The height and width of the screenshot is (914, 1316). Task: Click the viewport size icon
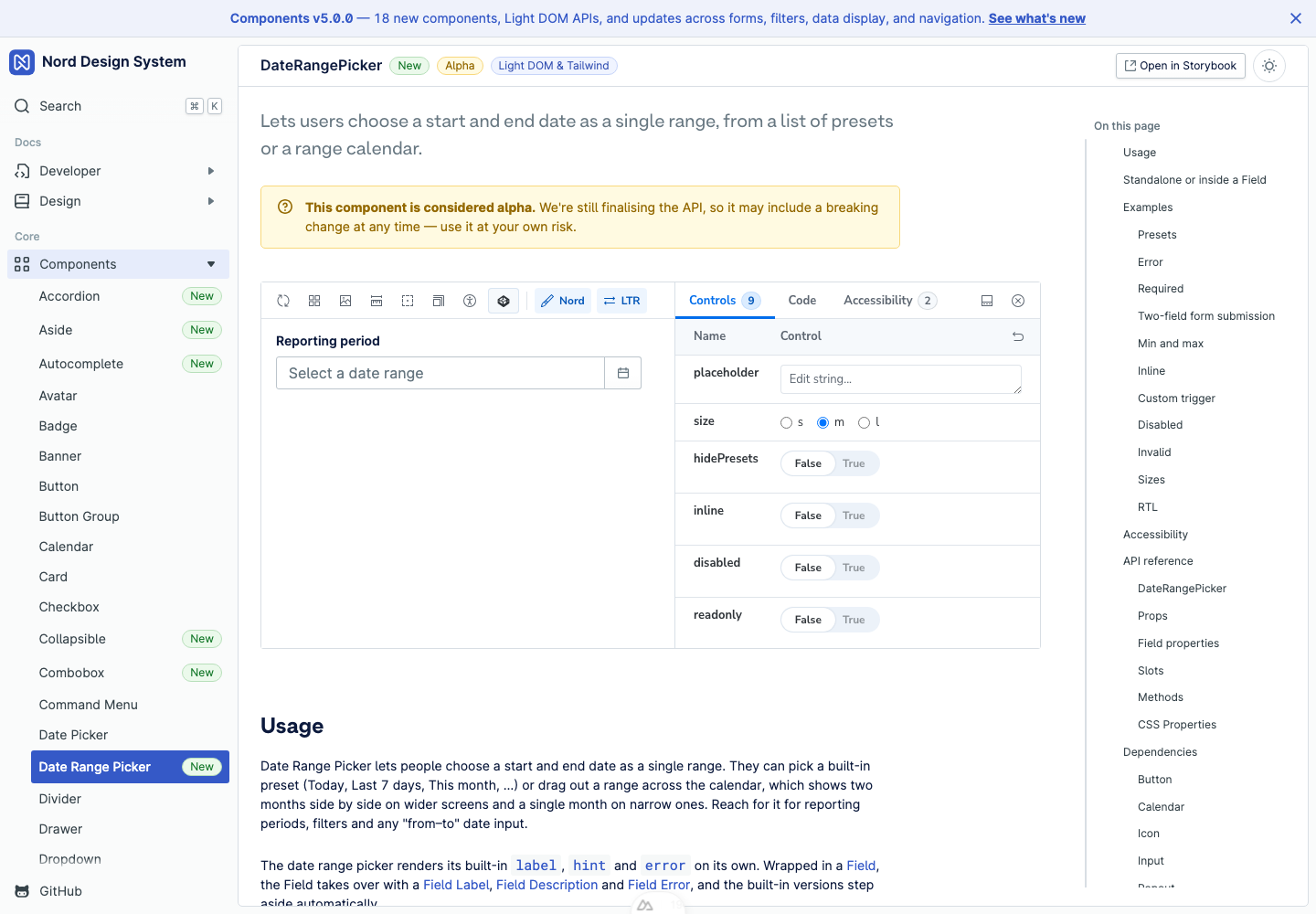(x=439, y=301)
